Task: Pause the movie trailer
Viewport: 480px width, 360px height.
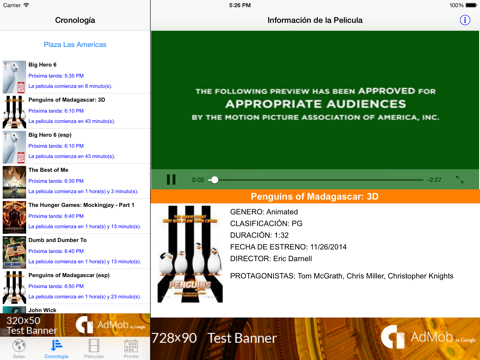Action: [171, 180]
